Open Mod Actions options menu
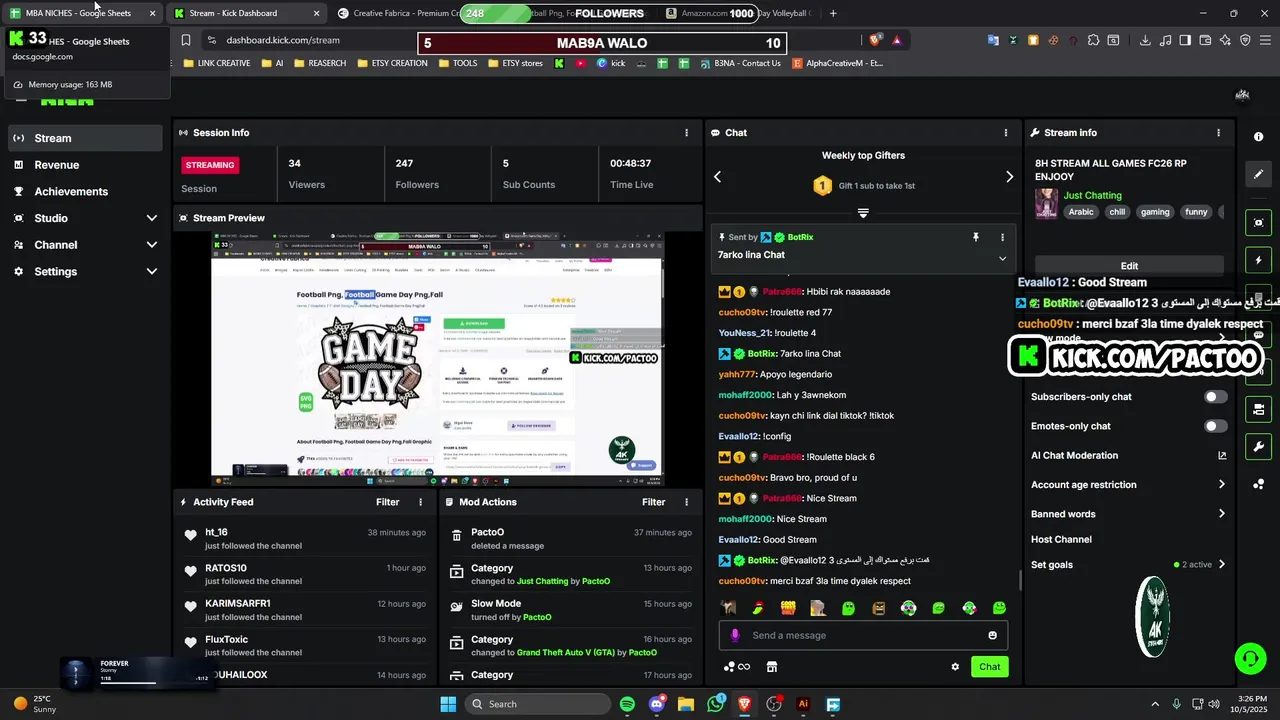Screen dimensions: 1280x720 click(x=686, y=502)
